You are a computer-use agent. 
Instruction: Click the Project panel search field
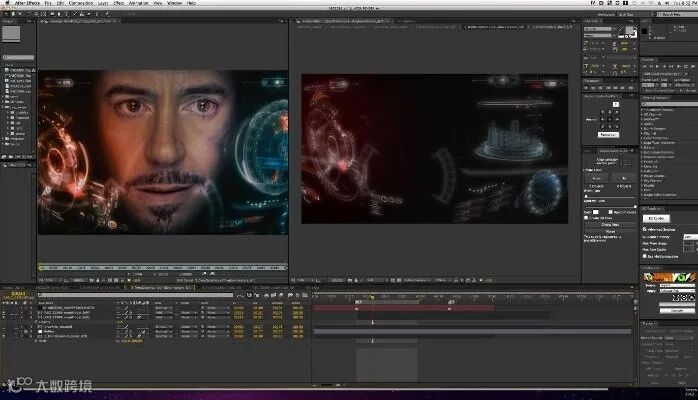click(19, 57)
